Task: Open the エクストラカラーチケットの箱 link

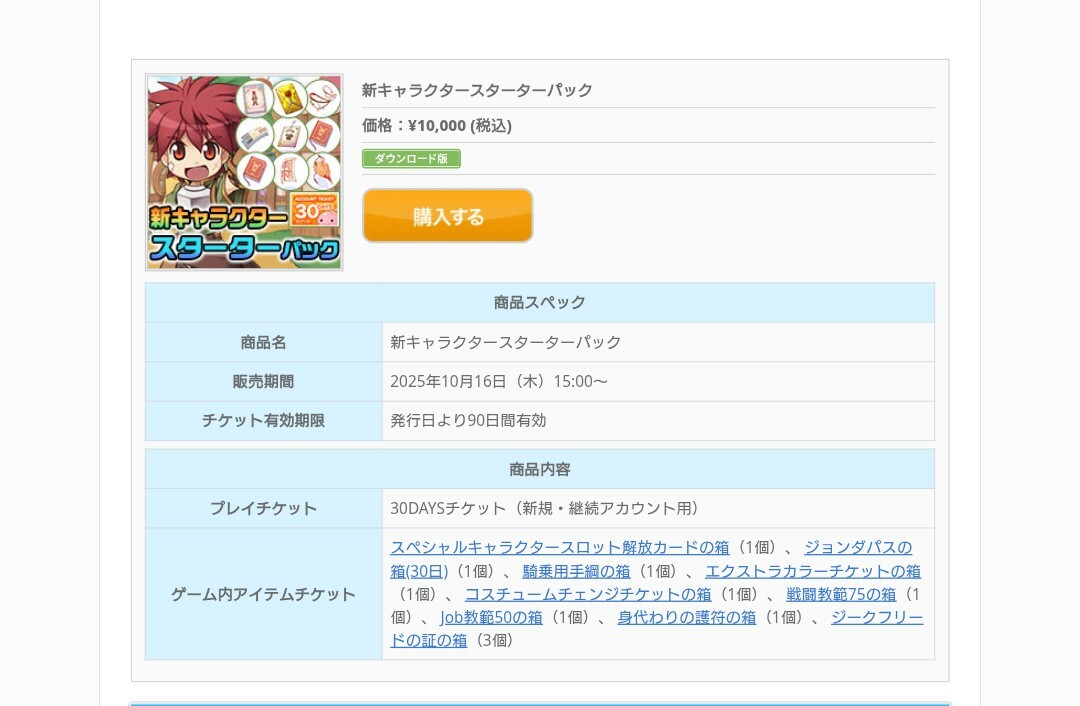Action: 813,571
